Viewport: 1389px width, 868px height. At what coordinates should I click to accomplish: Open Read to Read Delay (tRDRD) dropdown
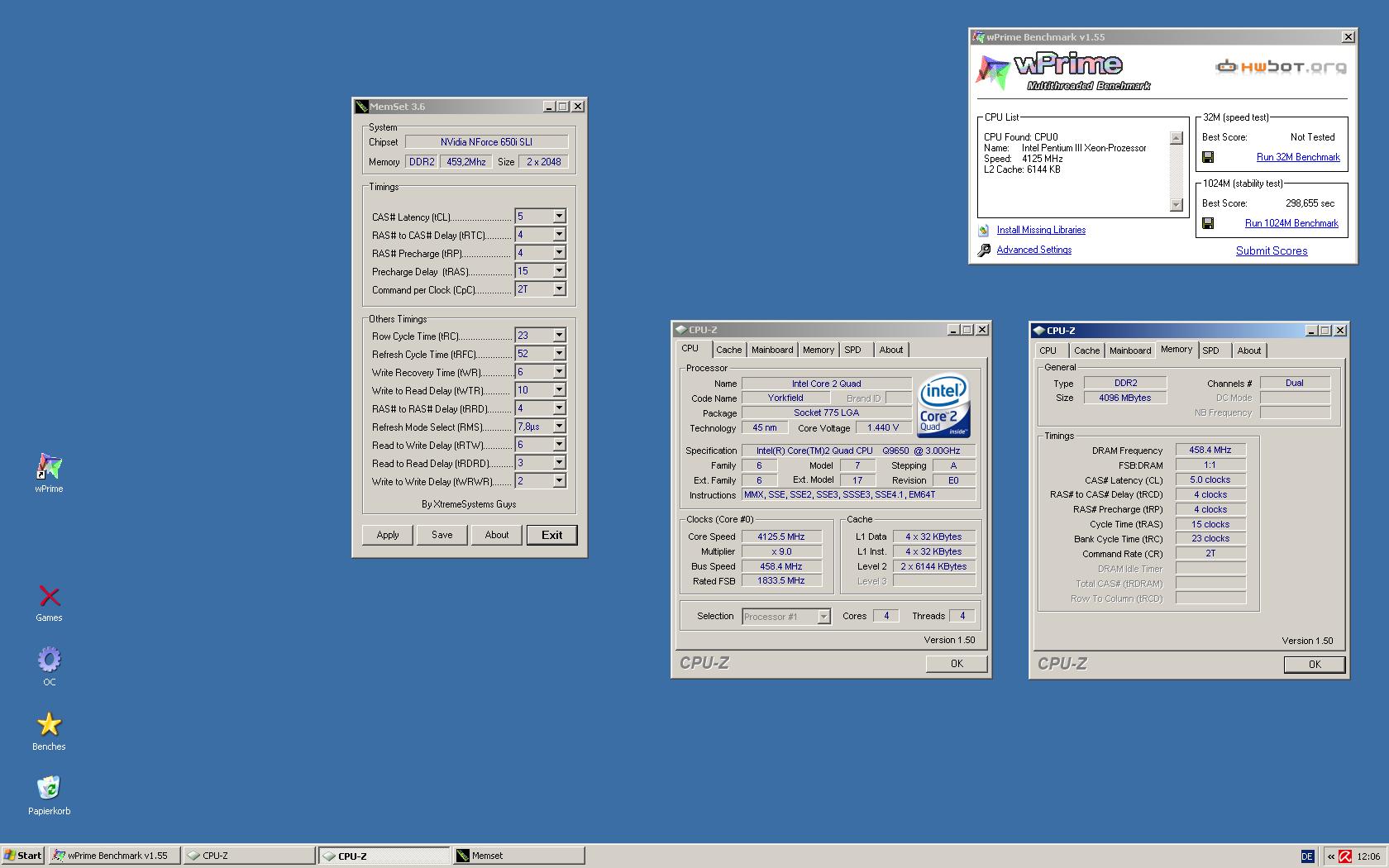[x=559, y=463]
